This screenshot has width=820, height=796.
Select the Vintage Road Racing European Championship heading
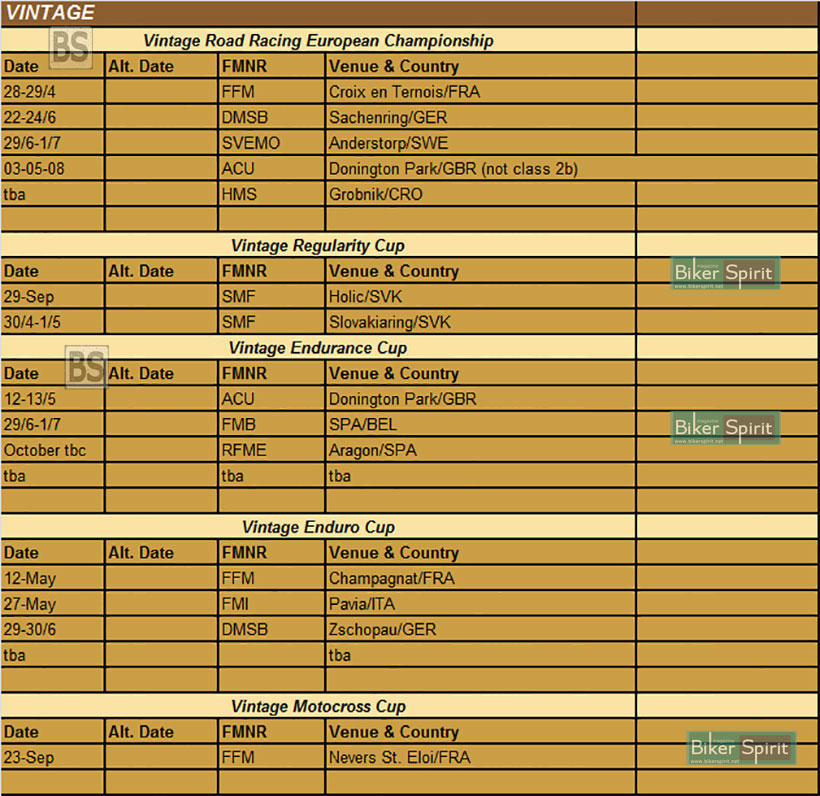tap(318, 41)
